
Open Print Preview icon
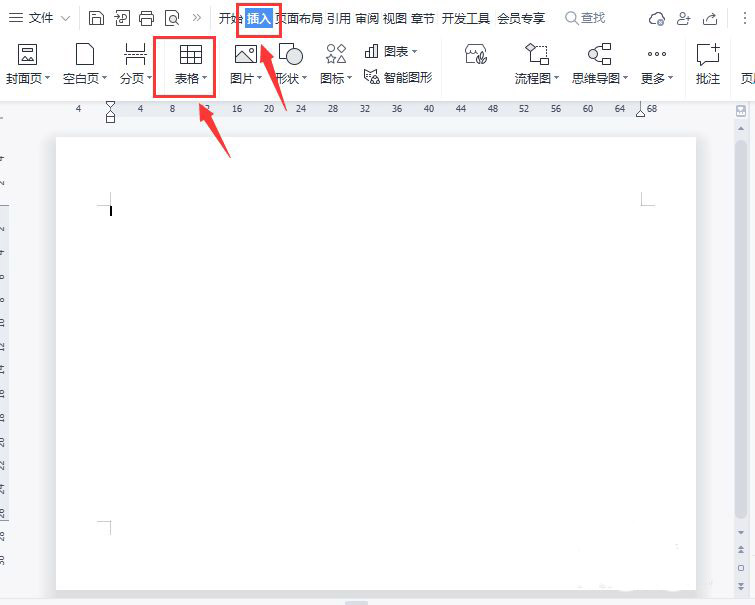(172, 18)
